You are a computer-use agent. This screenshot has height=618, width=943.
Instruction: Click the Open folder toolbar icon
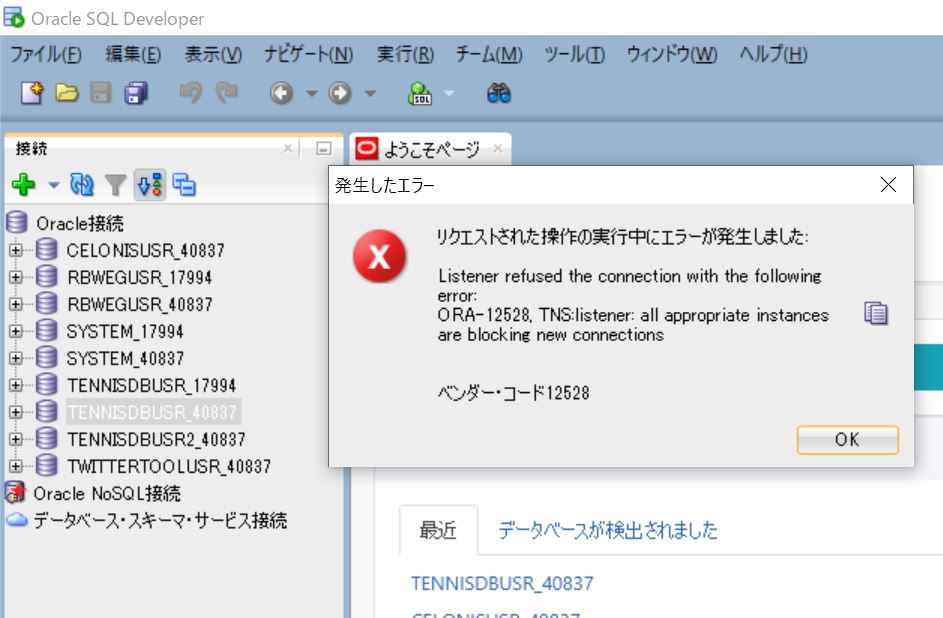[66, 93]
